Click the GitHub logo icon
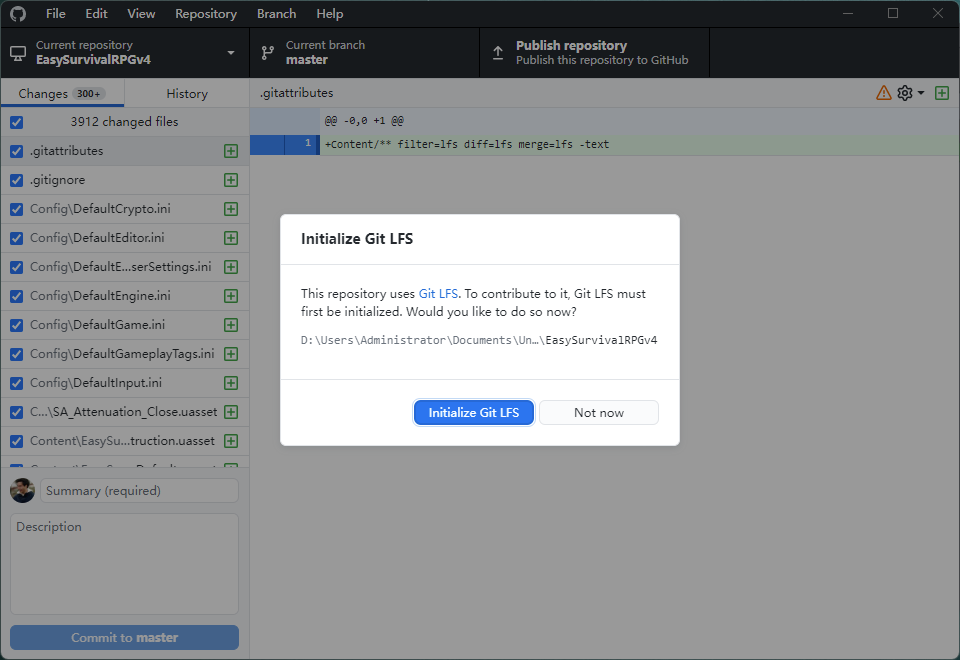This screenshot has width=960, height=660. click(x=18, y=13)
